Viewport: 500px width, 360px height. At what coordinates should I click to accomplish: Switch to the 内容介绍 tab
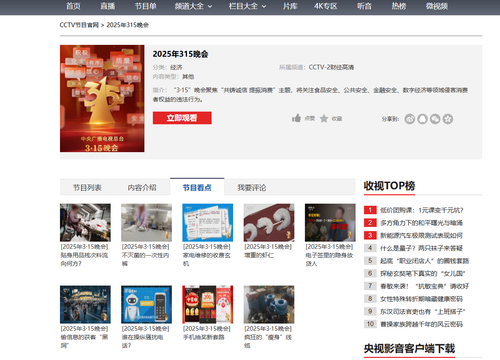(x=142, y=188)
